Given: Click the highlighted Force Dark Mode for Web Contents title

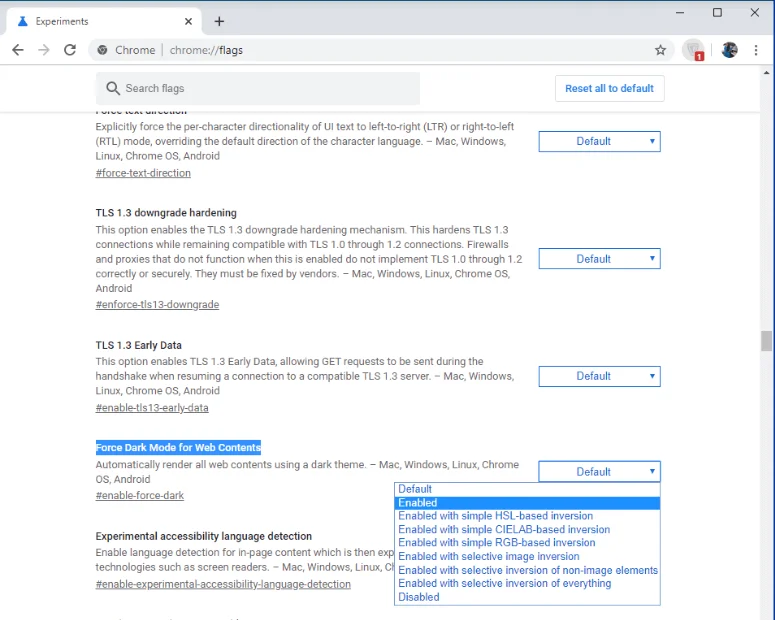Looking at the screenshot, I should point(178,447).
